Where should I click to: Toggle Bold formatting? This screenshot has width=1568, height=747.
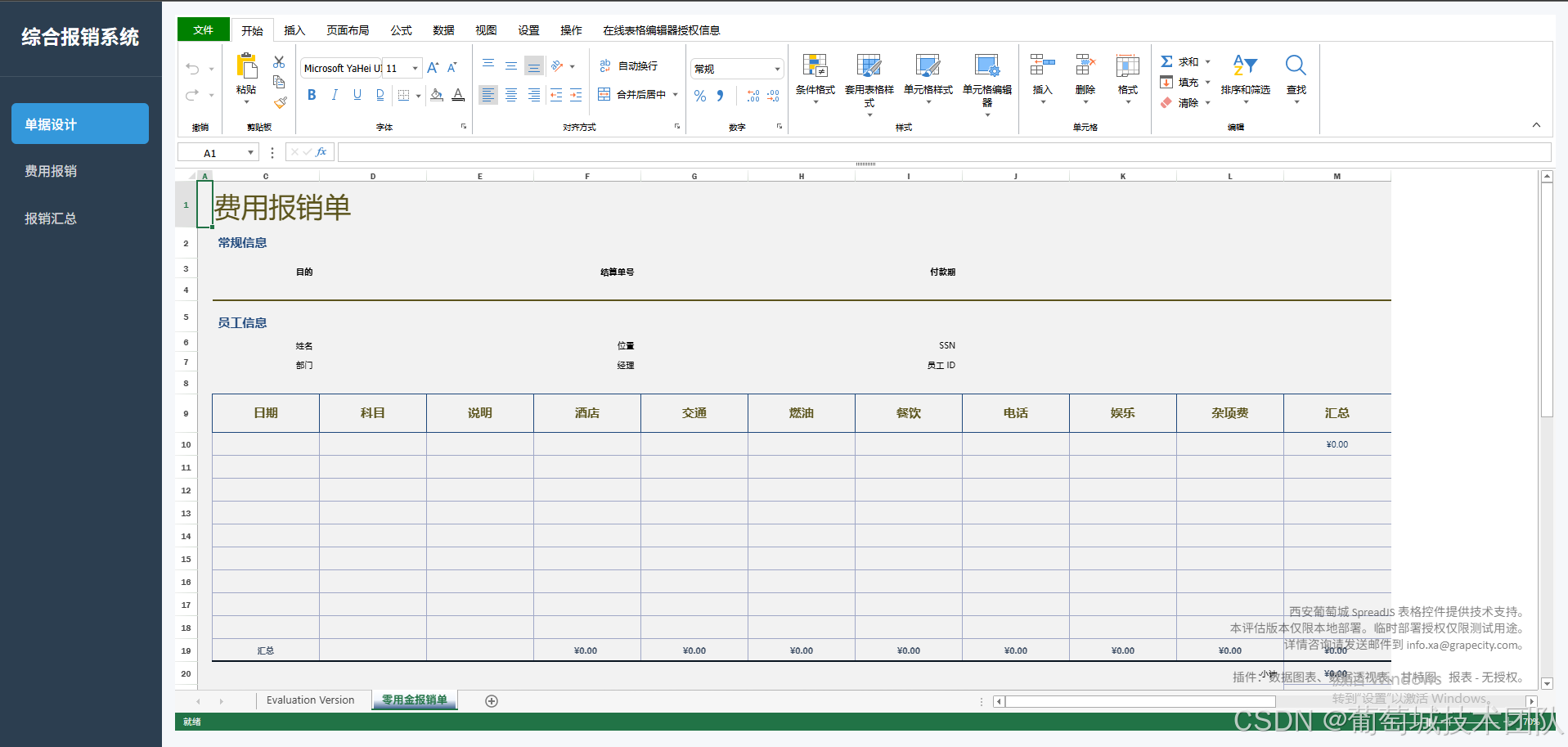[312, 95]
